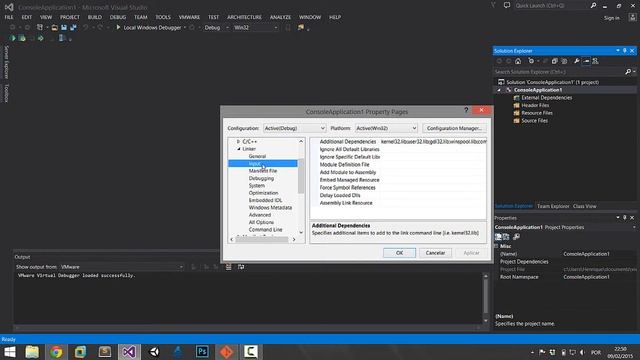This screenshot has height=360, width=640.
Task: Click the help question mark in Property Pages
Action: pyautogui.click(x=466, y=110)
